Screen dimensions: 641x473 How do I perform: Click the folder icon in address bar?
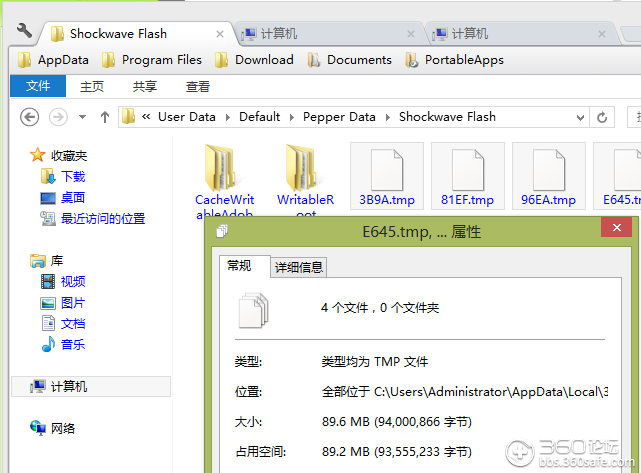(128, 117)
